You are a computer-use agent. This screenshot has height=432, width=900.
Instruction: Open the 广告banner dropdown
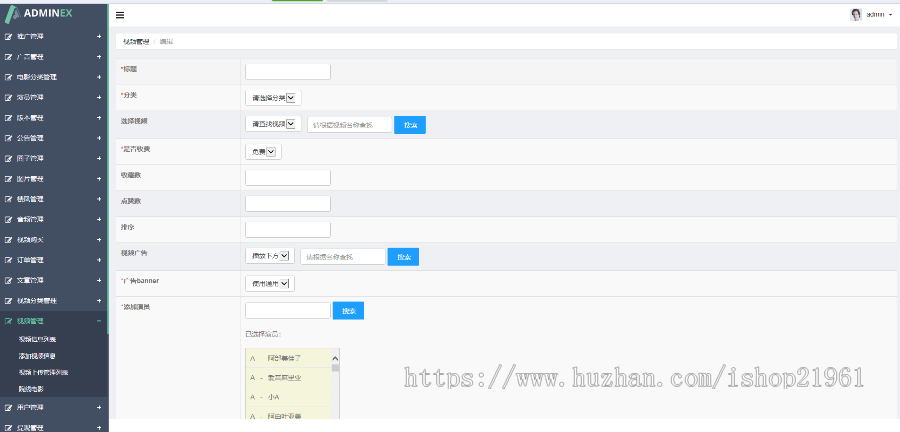coord(270,283)
